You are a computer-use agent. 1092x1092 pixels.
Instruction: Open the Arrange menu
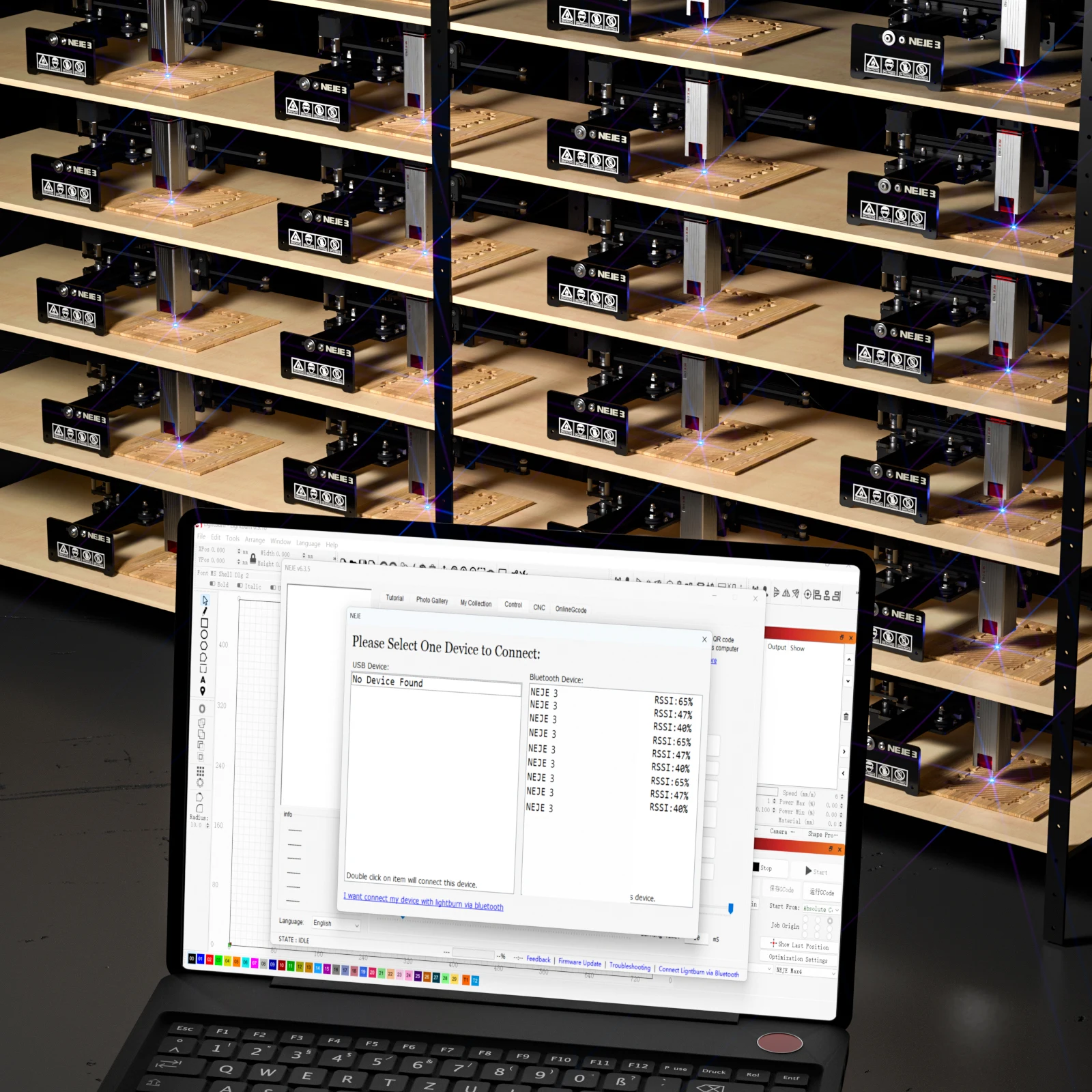click(255, 540)
